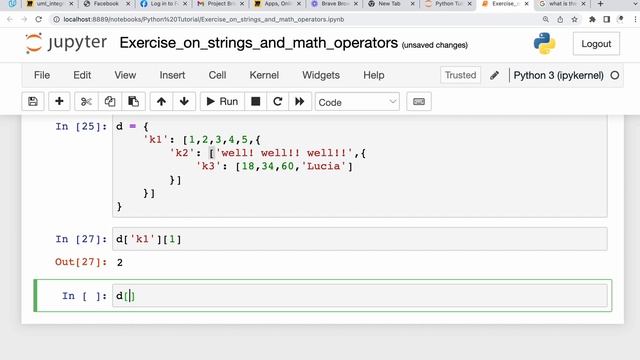Switch to the Facebook browser tab
The width and height of the screenshot is (640, 360).
click(107, 4)
